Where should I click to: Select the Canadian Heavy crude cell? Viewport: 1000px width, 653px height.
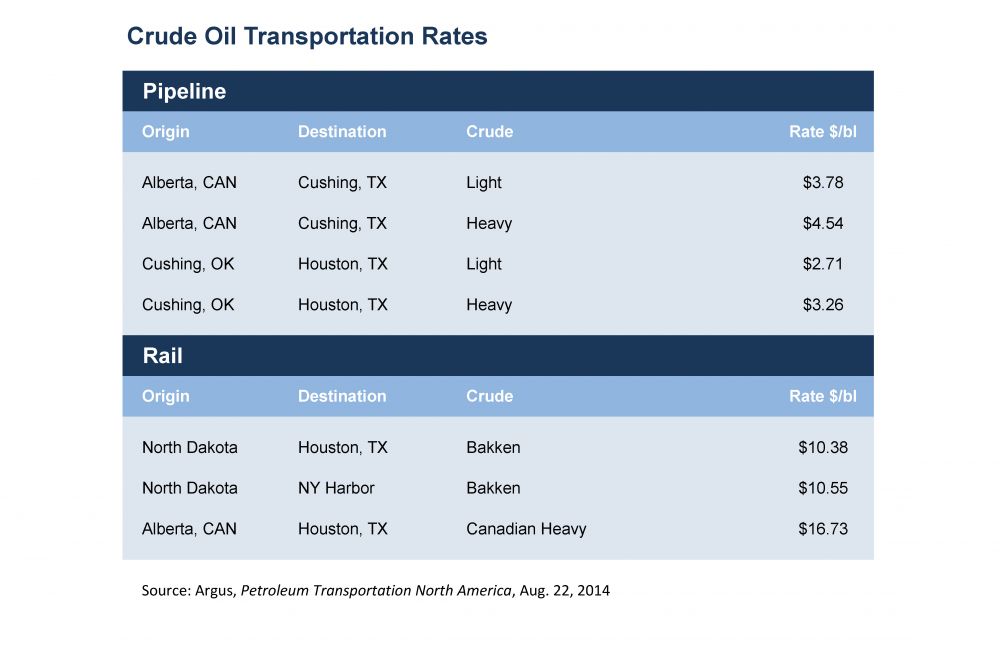526,528
